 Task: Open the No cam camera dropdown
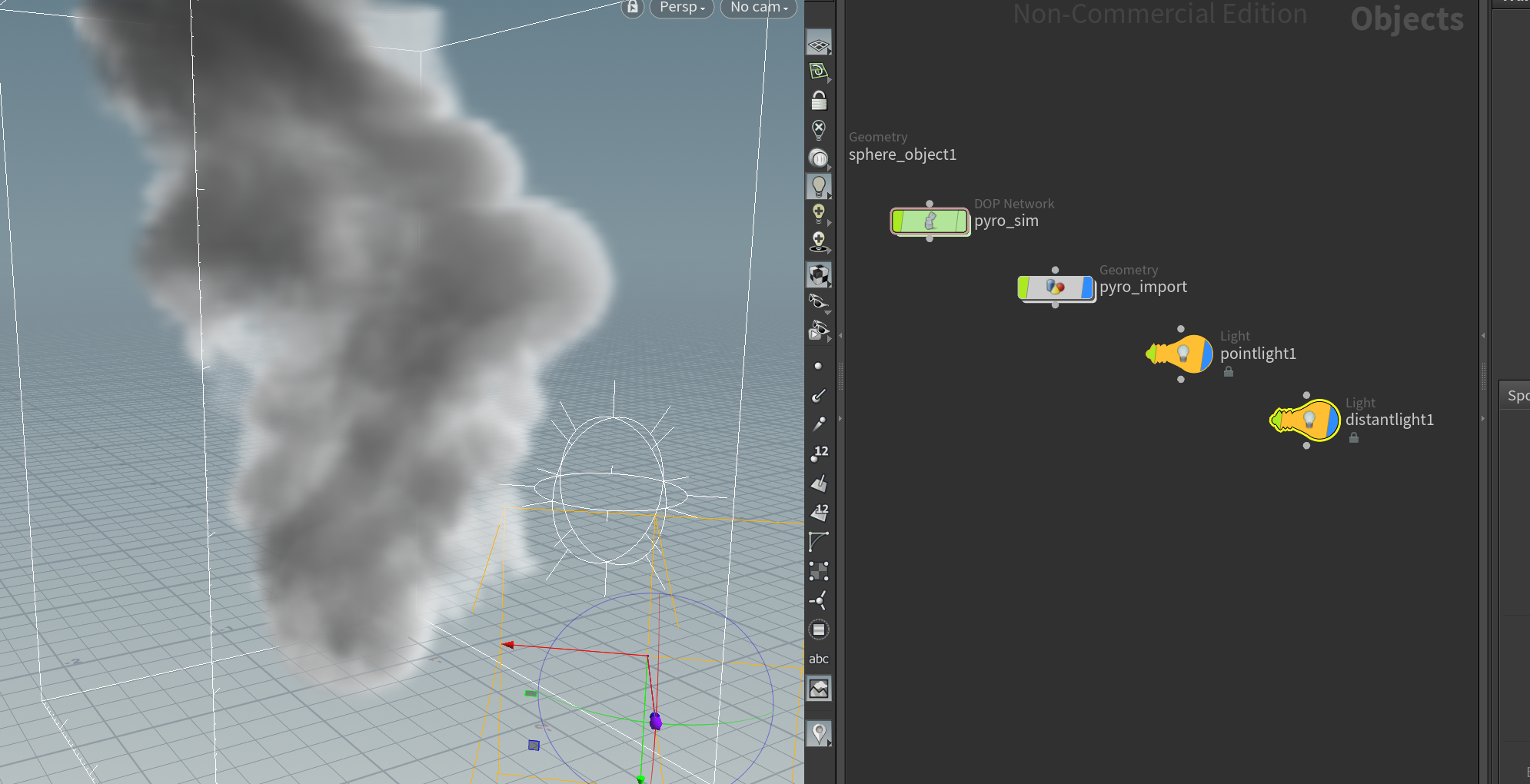click(757, 8)
